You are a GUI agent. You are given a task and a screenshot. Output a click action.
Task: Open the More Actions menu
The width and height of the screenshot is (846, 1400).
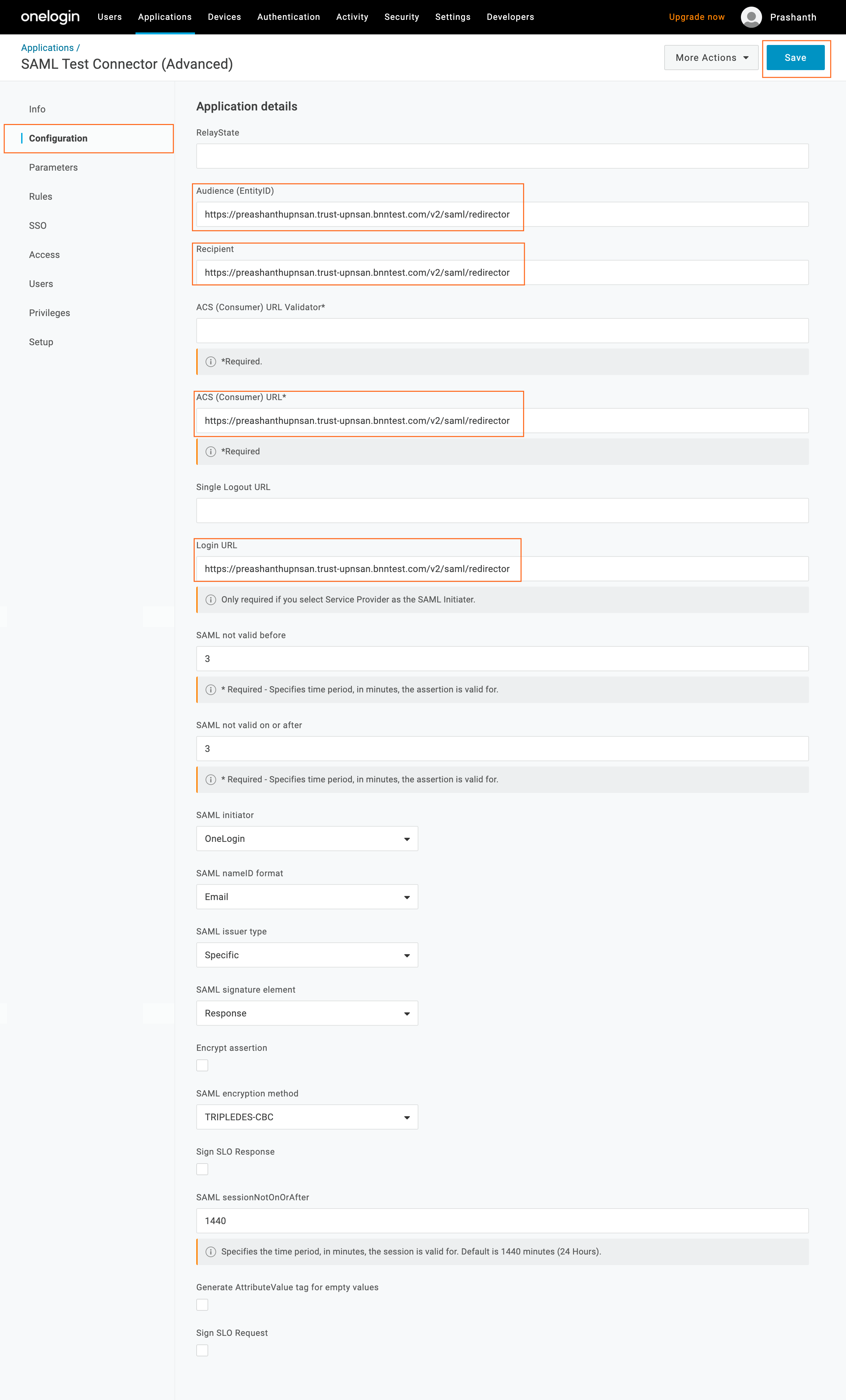coord(711,58)
